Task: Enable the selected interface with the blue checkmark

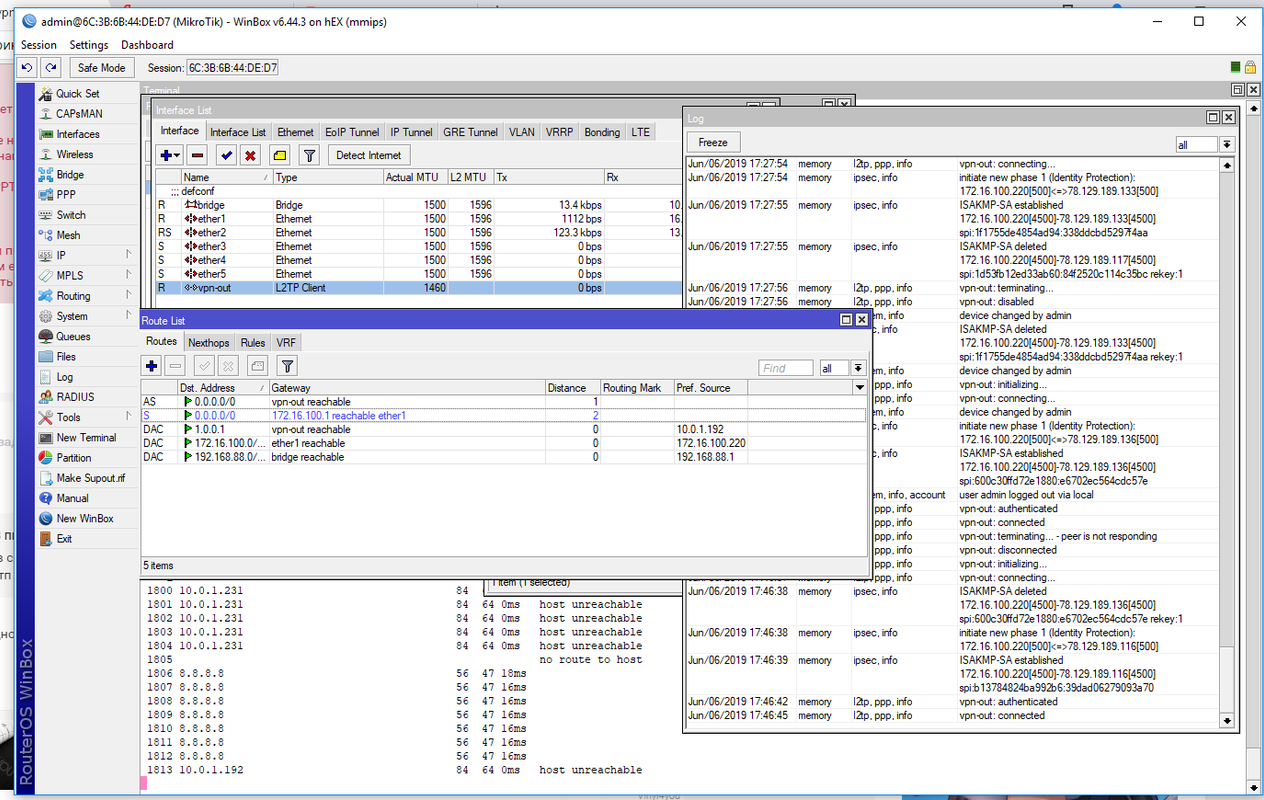Action: coord(226,155)
